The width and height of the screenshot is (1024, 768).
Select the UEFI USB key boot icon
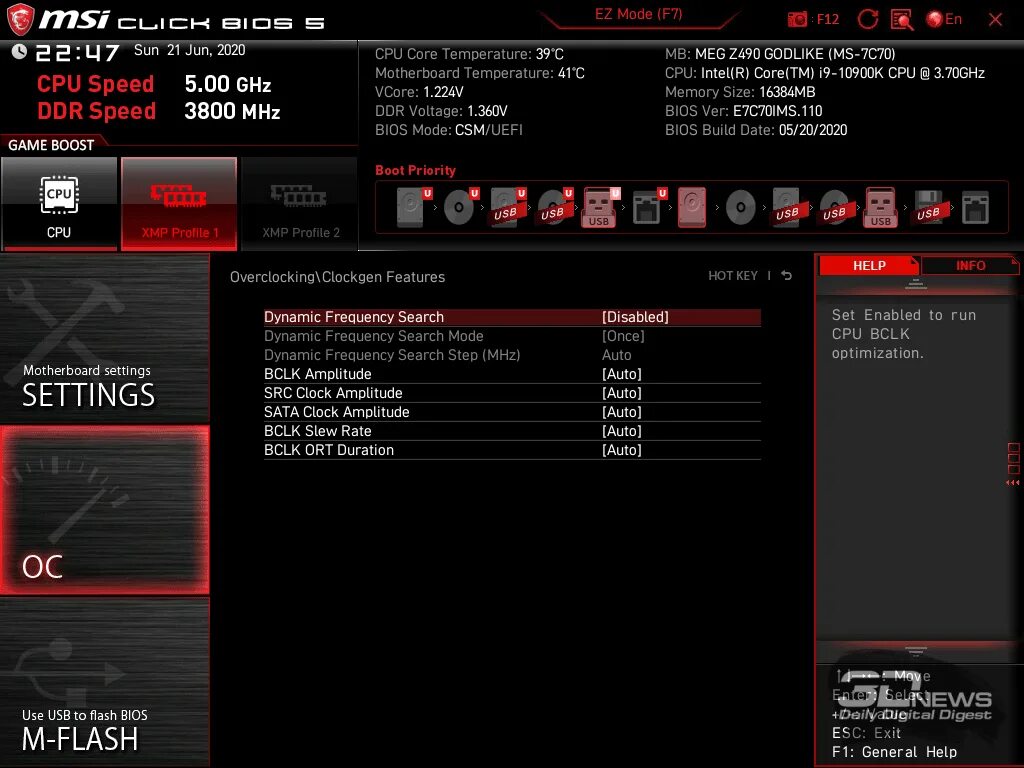click(601, 207)
